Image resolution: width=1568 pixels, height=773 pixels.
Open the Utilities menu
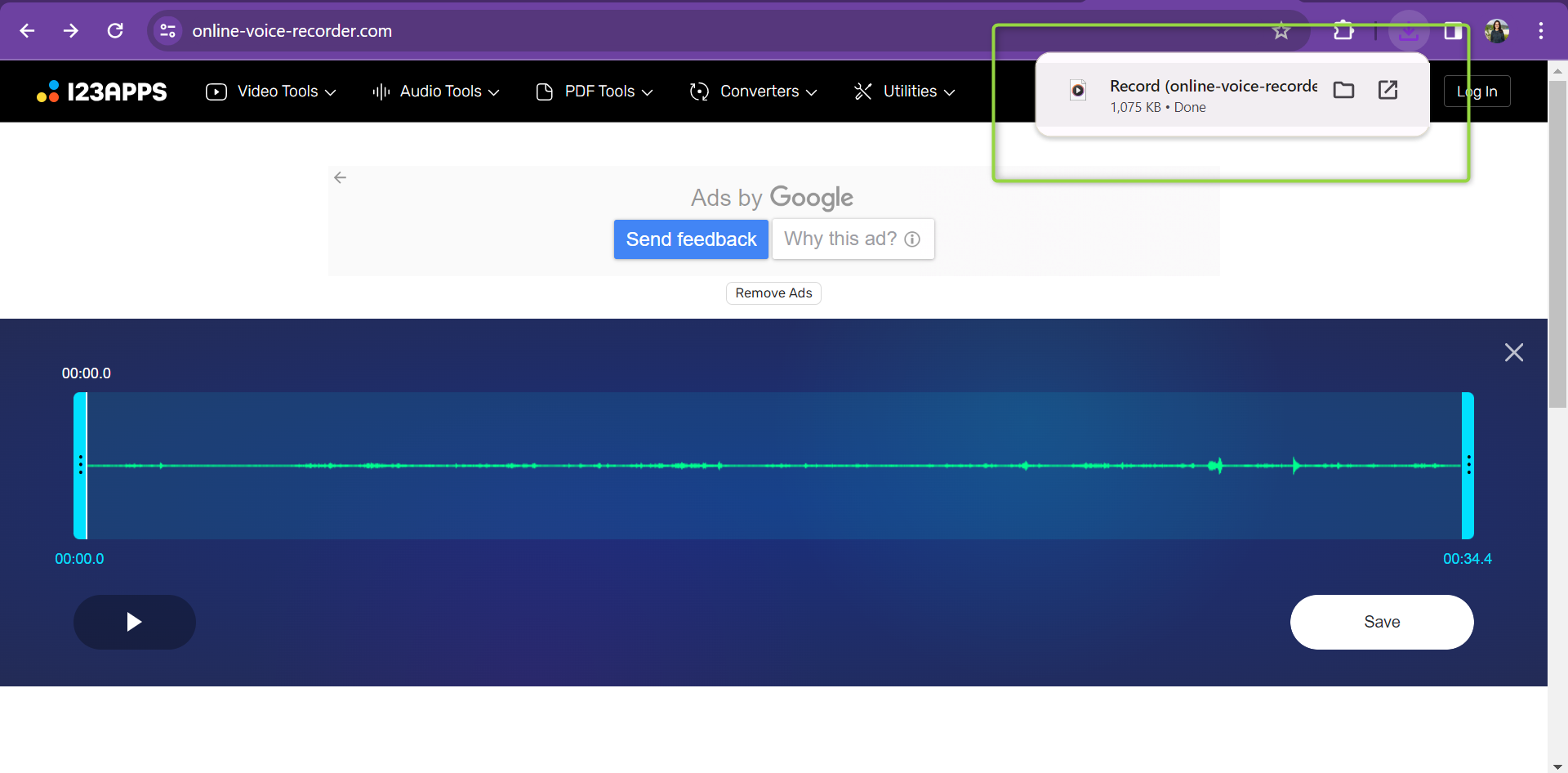pos(905,92)
